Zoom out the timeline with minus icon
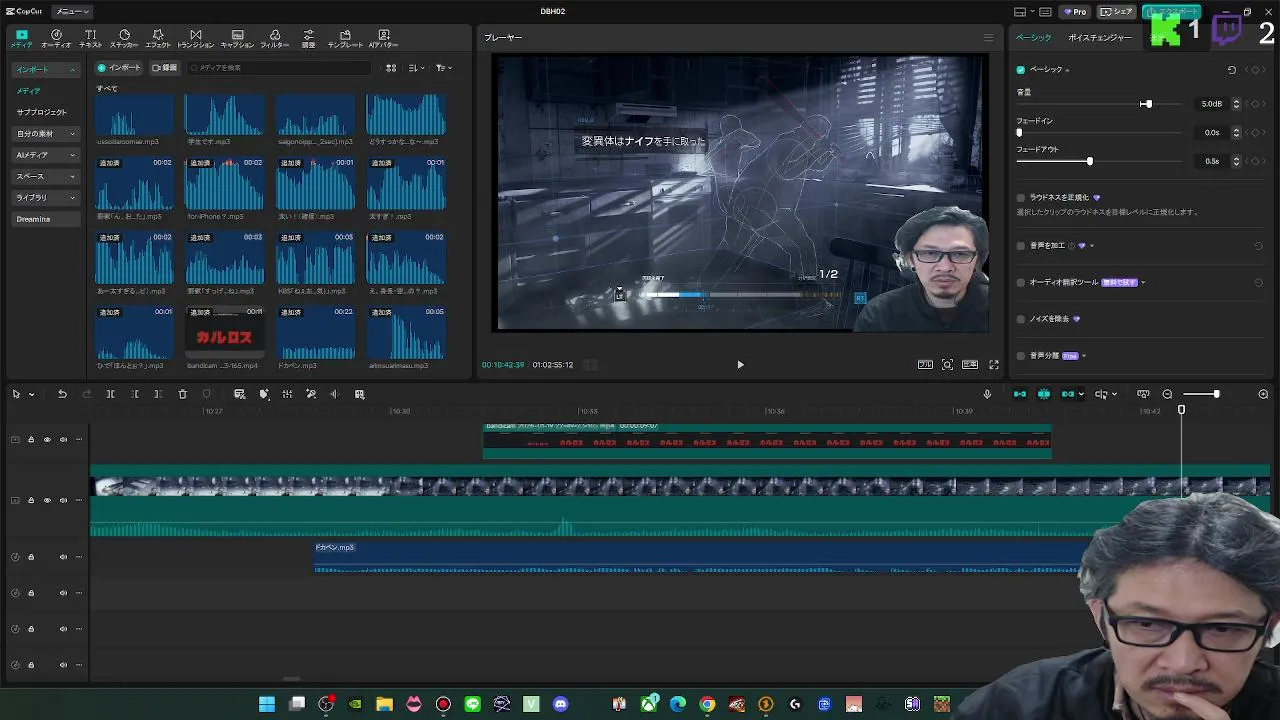The height and width of the screenshot is (720, 1280). (1167, 394)
